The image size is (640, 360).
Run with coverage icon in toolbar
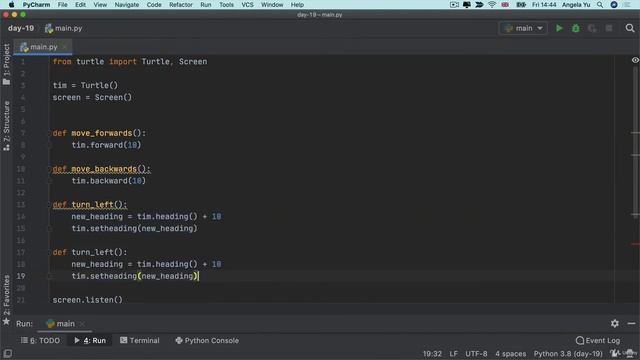(x=592, y=28)
